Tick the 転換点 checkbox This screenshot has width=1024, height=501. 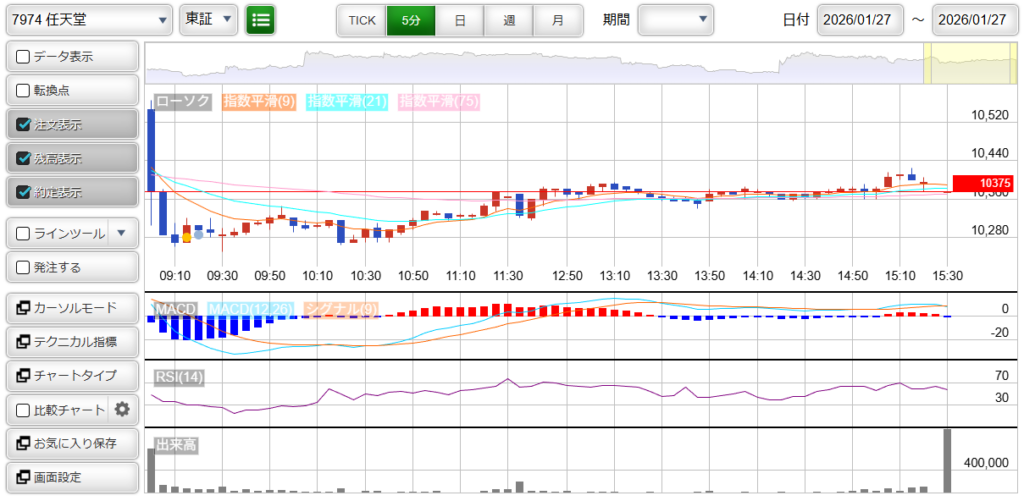coord(24,91)
